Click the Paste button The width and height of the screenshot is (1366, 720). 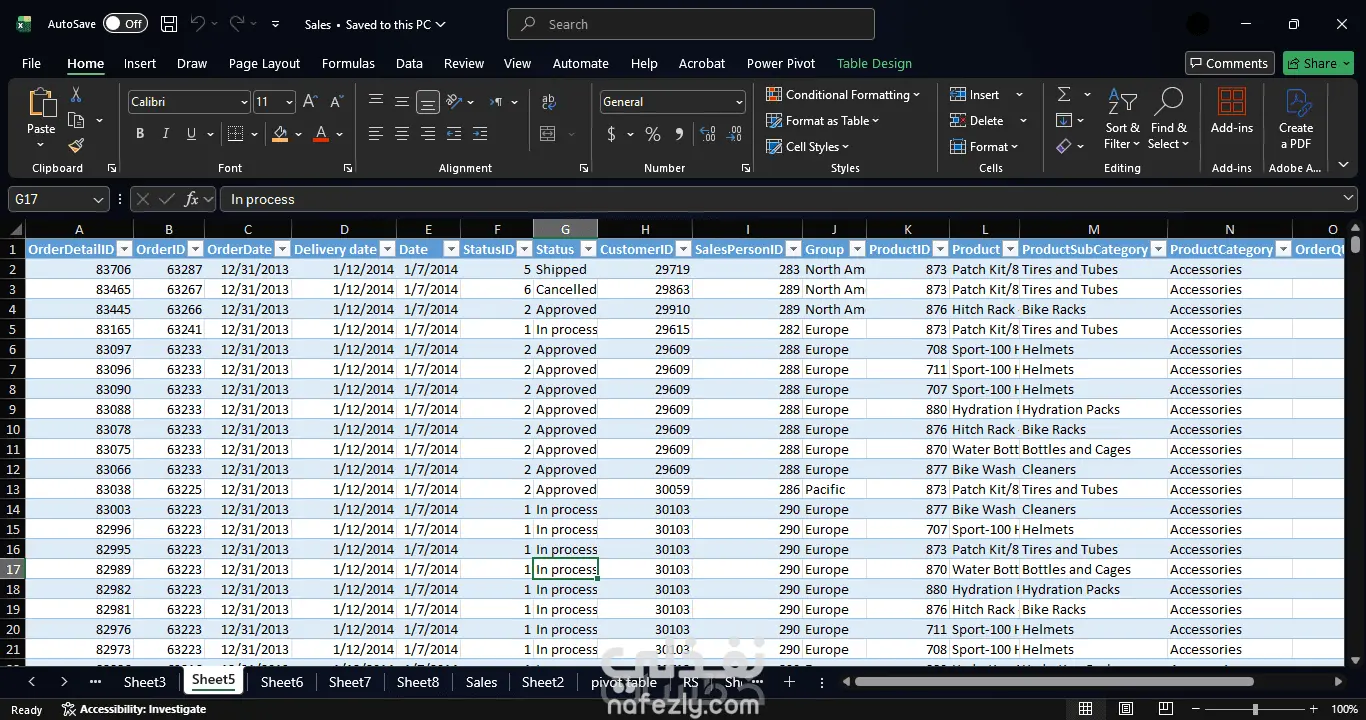[x=41, y=118]
